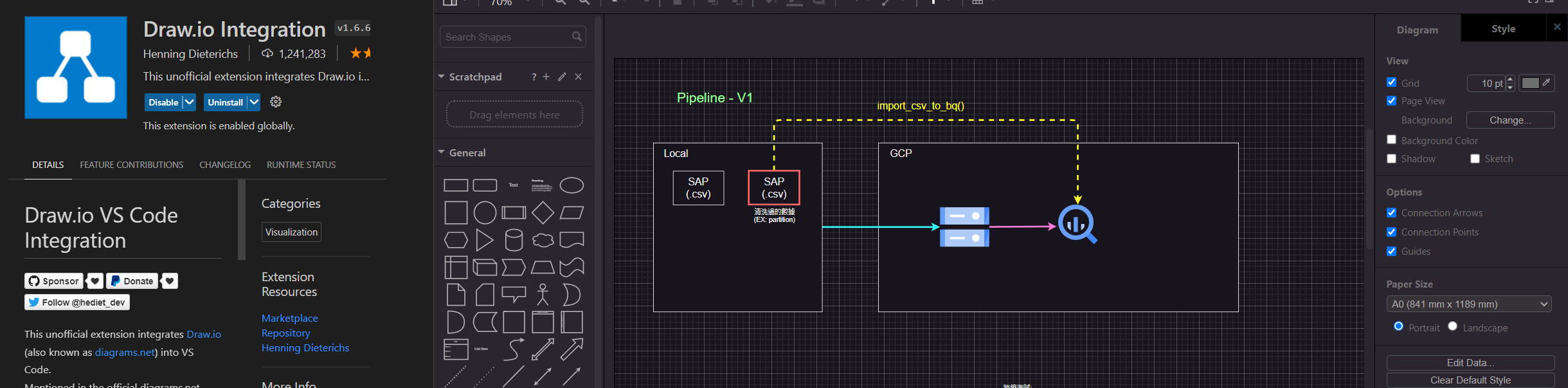
Task: Select the cube shape
Action: click(485, 267)
